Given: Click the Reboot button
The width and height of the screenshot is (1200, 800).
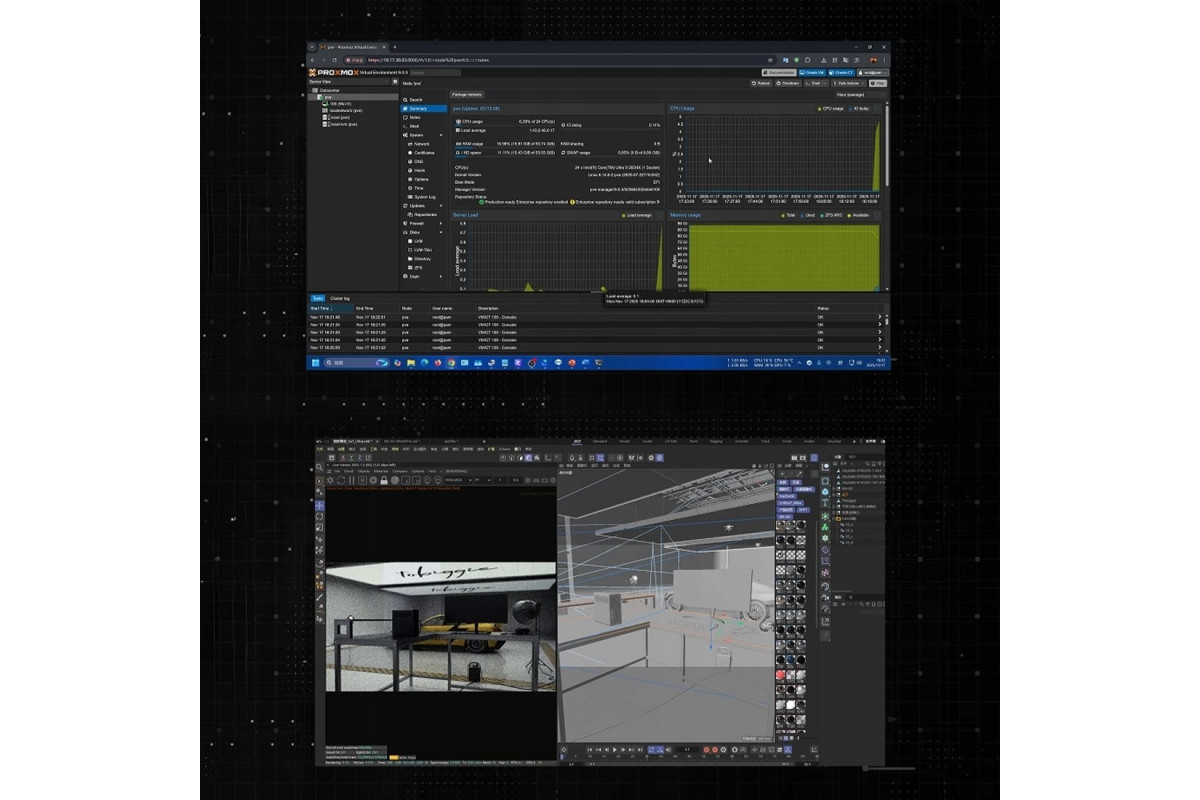Looking at the screenshot, I should 763,83.
